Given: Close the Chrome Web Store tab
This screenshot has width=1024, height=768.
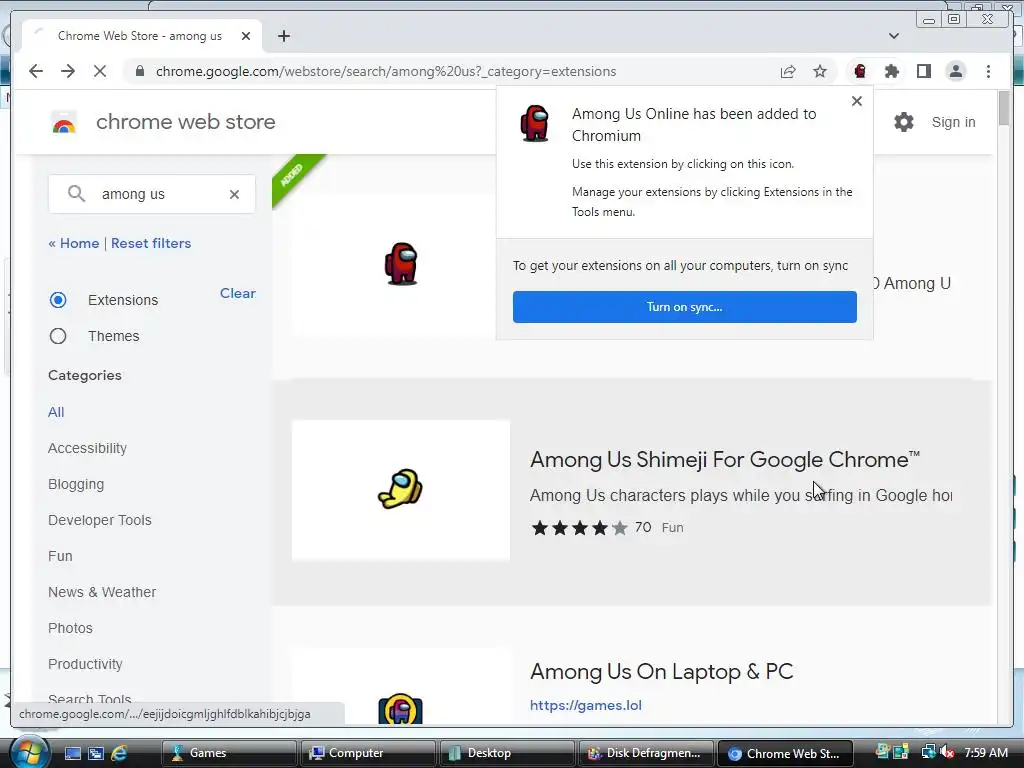Looking at the screenshot, I should [246, 36].
